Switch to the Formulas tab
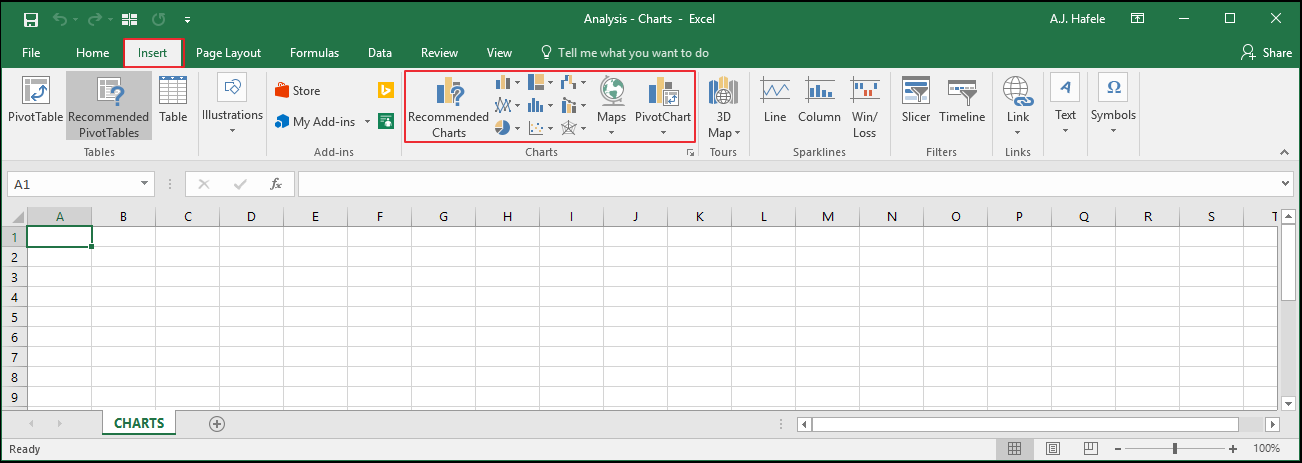This screenshot has width=1302, height=463. [314, 53]
